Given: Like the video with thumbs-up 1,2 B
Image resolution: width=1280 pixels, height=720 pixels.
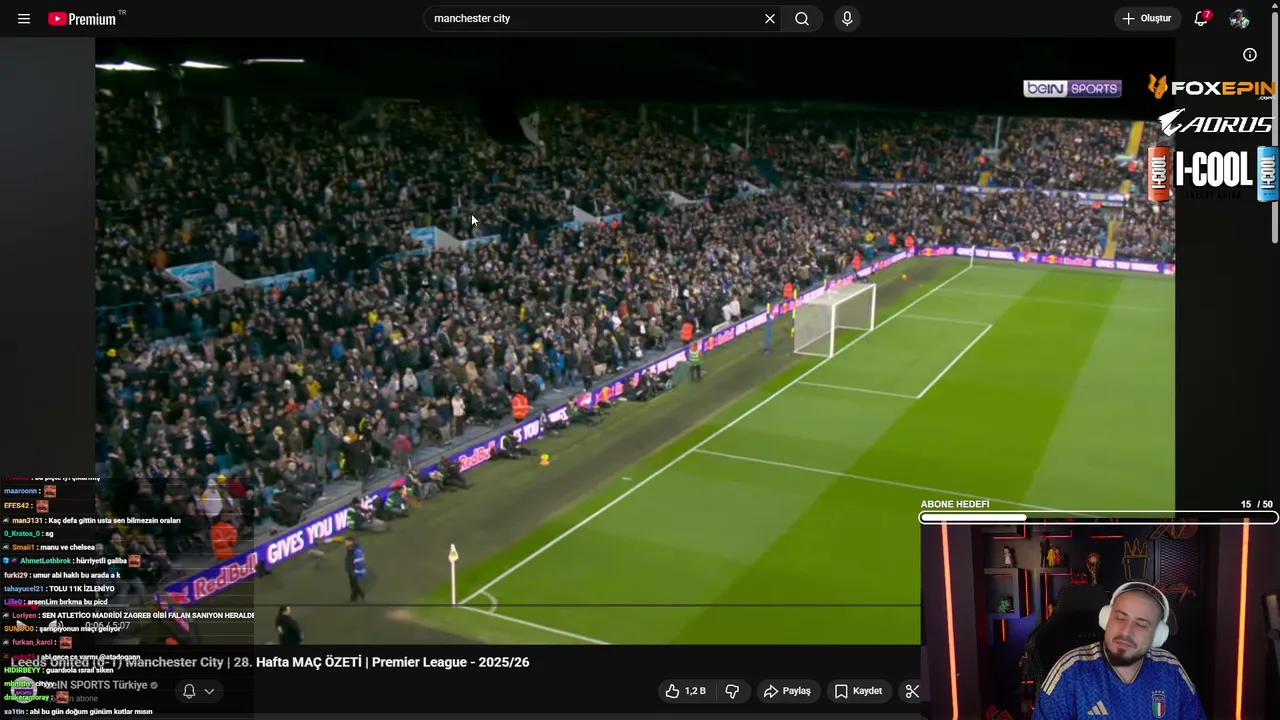Looking at the screenshot, I should (685, 691).
